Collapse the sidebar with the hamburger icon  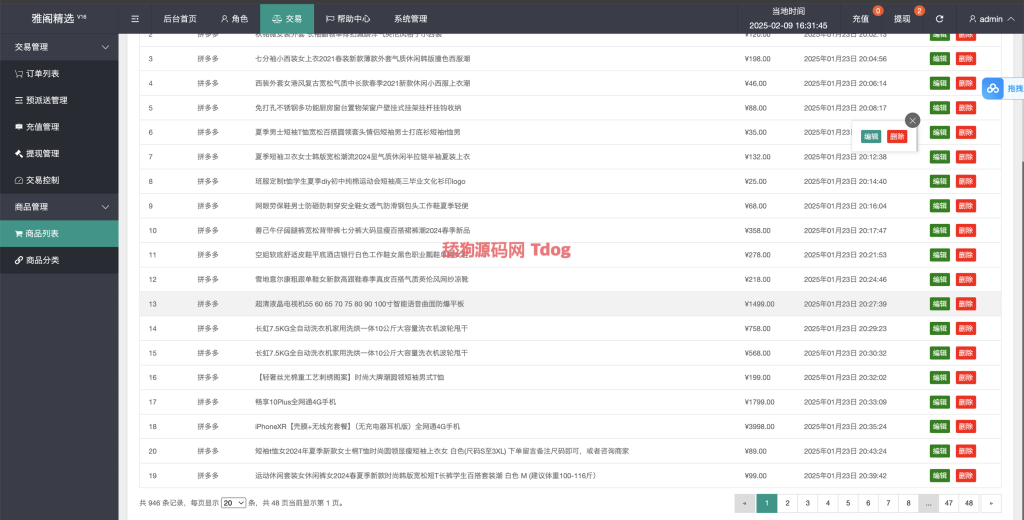click(135, 19)
